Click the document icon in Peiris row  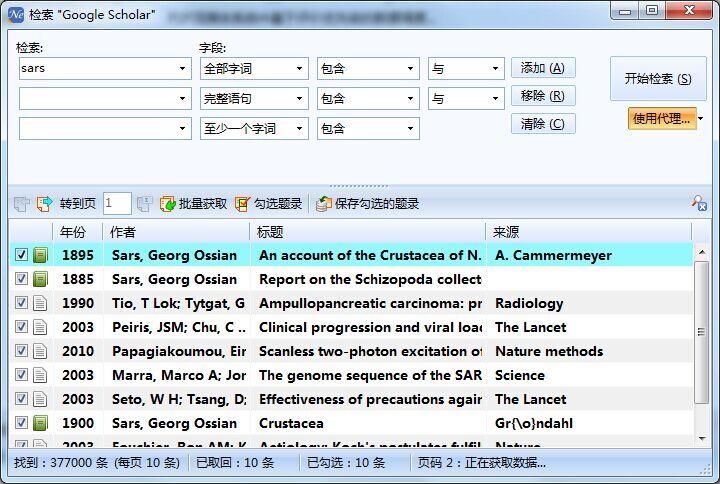tap(40, 327)
